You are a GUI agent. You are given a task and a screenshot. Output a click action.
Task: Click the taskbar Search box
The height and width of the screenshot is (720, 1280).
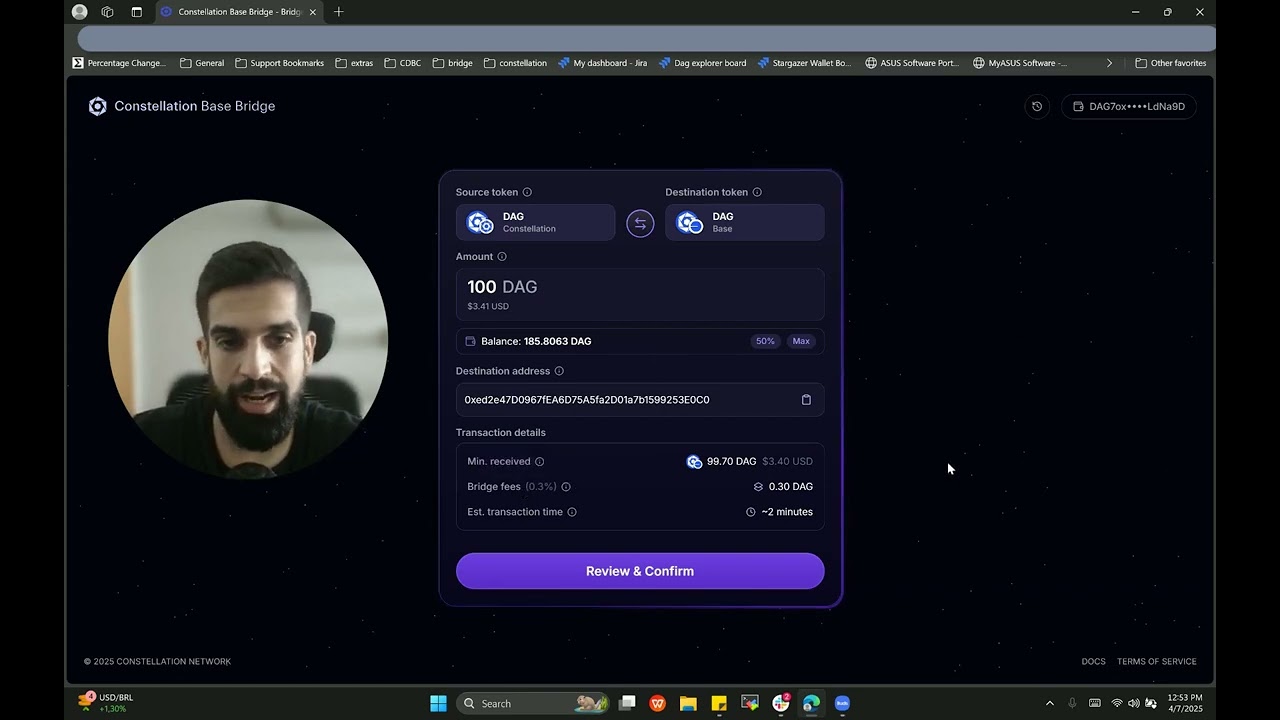click(x=533, y=703)
